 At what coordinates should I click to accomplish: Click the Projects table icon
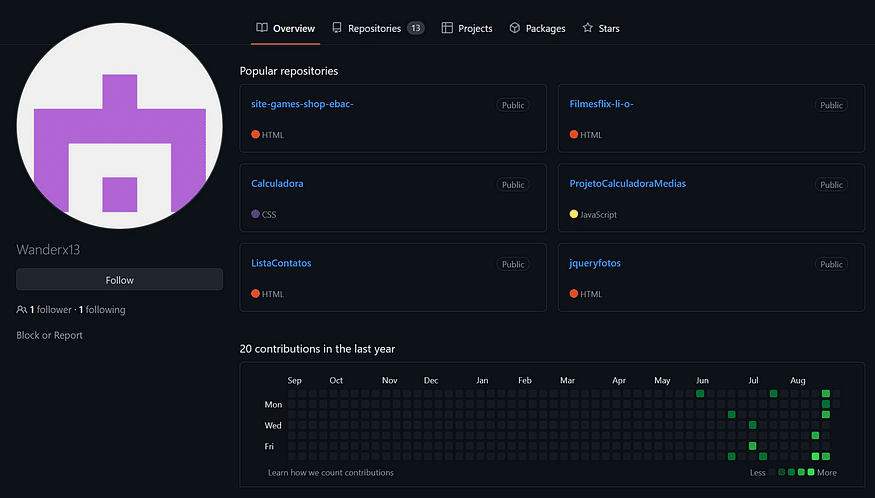pos(447,29)
